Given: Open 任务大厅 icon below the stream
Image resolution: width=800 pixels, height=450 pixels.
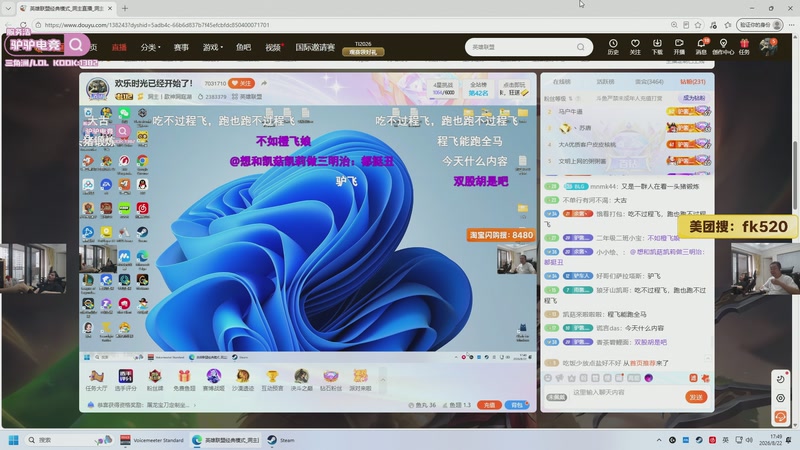Looking at the screenshot, I should click(96, 380).
